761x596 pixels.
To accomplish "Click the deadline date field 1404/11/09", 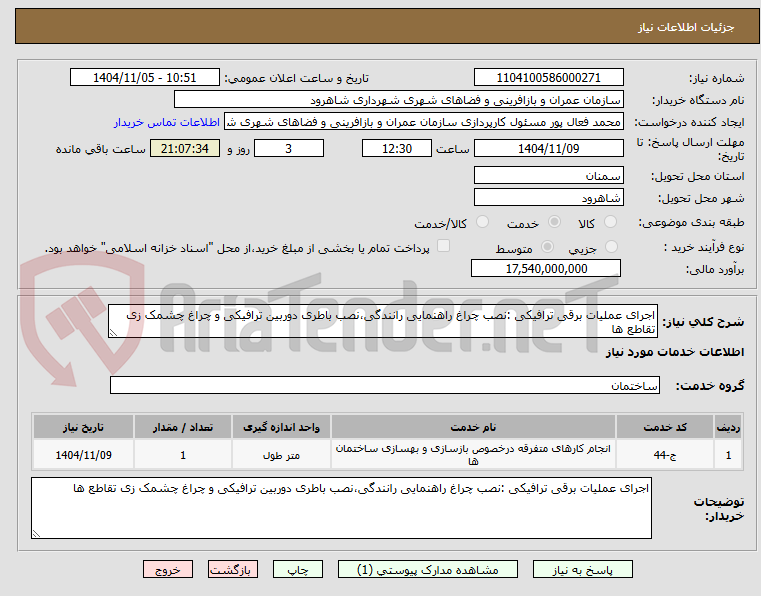I will click(548, 149).
